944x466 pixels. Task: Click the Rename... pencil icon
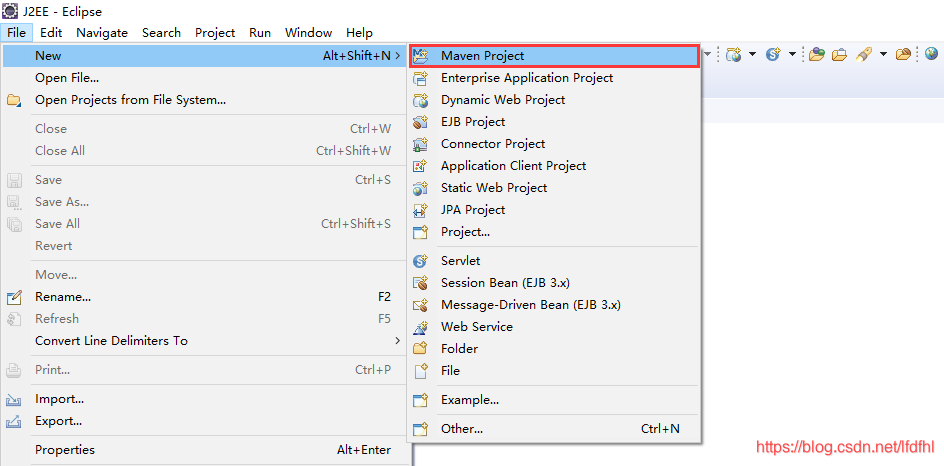tap(14, 297)
